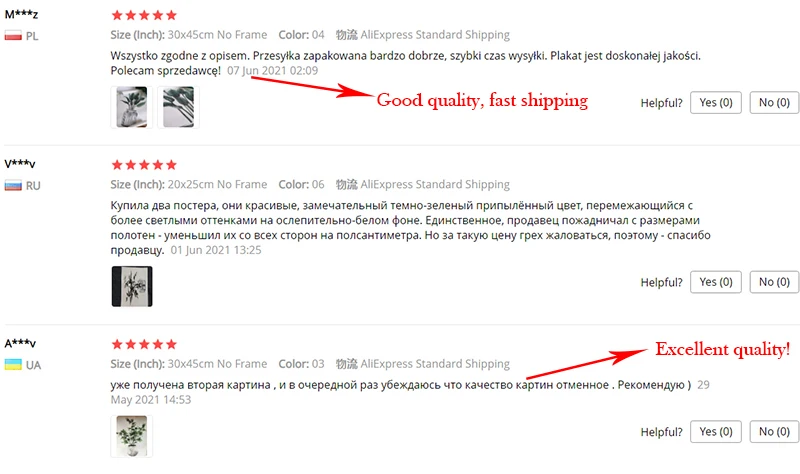View the potted plant photo in A***v review
800x474 pixels.
click(x=132, y=436)
